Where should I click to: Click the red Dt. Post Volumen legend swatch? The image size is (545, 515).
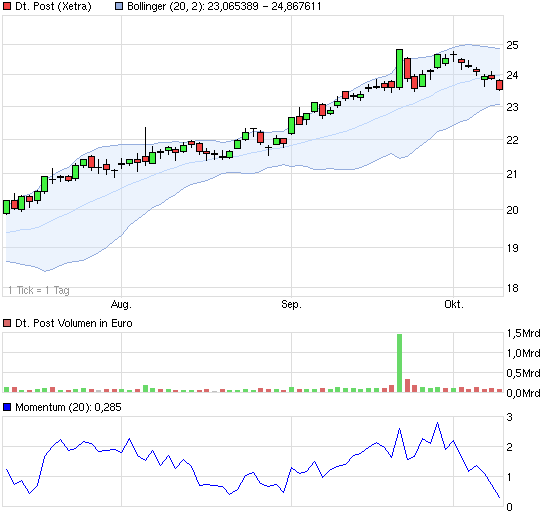coord(7,323)
